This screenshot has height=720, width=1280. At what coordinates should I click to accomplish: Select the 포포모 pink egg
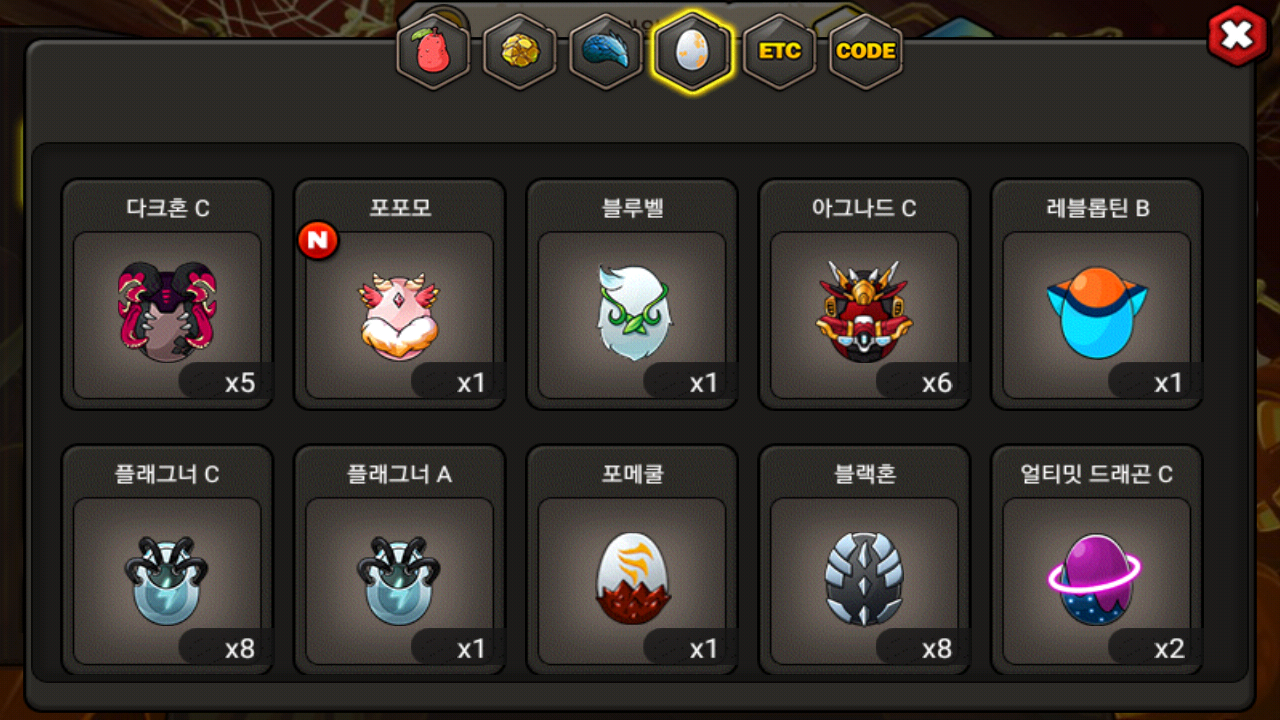[399, 294]
